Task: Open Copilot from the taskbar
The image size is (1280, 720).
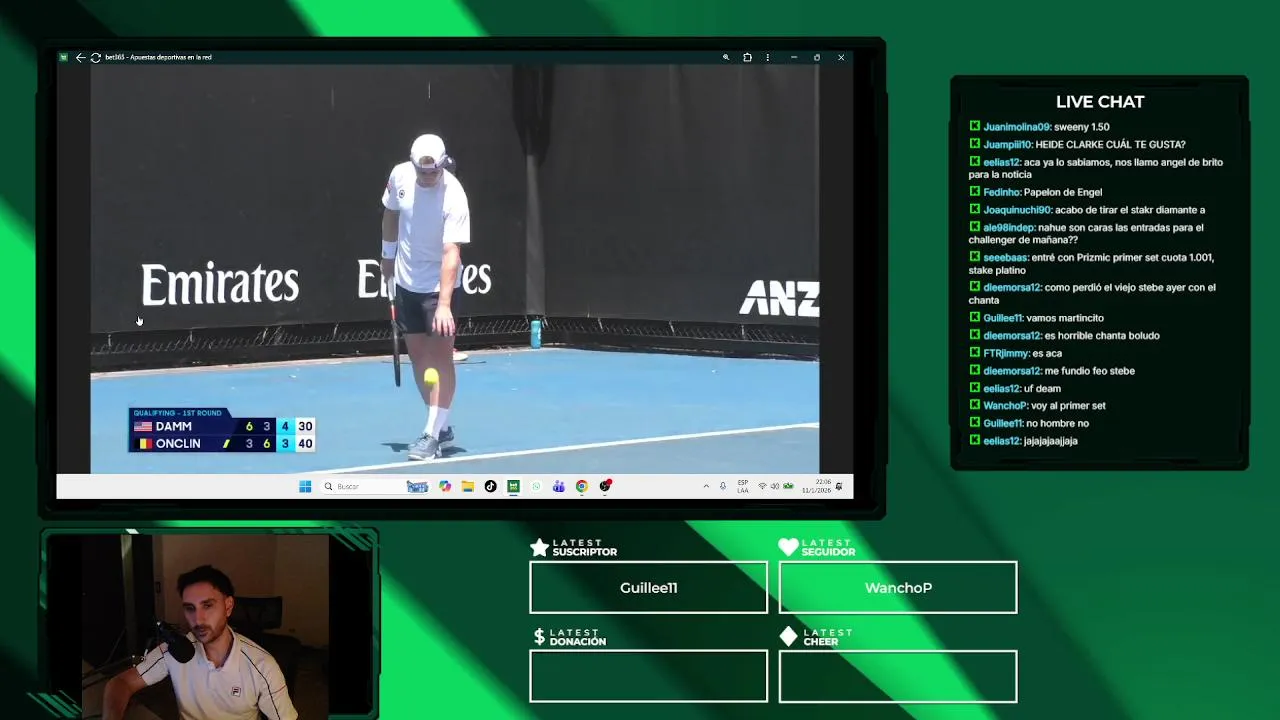Action: pyautogui.click(x=445, y=486)
